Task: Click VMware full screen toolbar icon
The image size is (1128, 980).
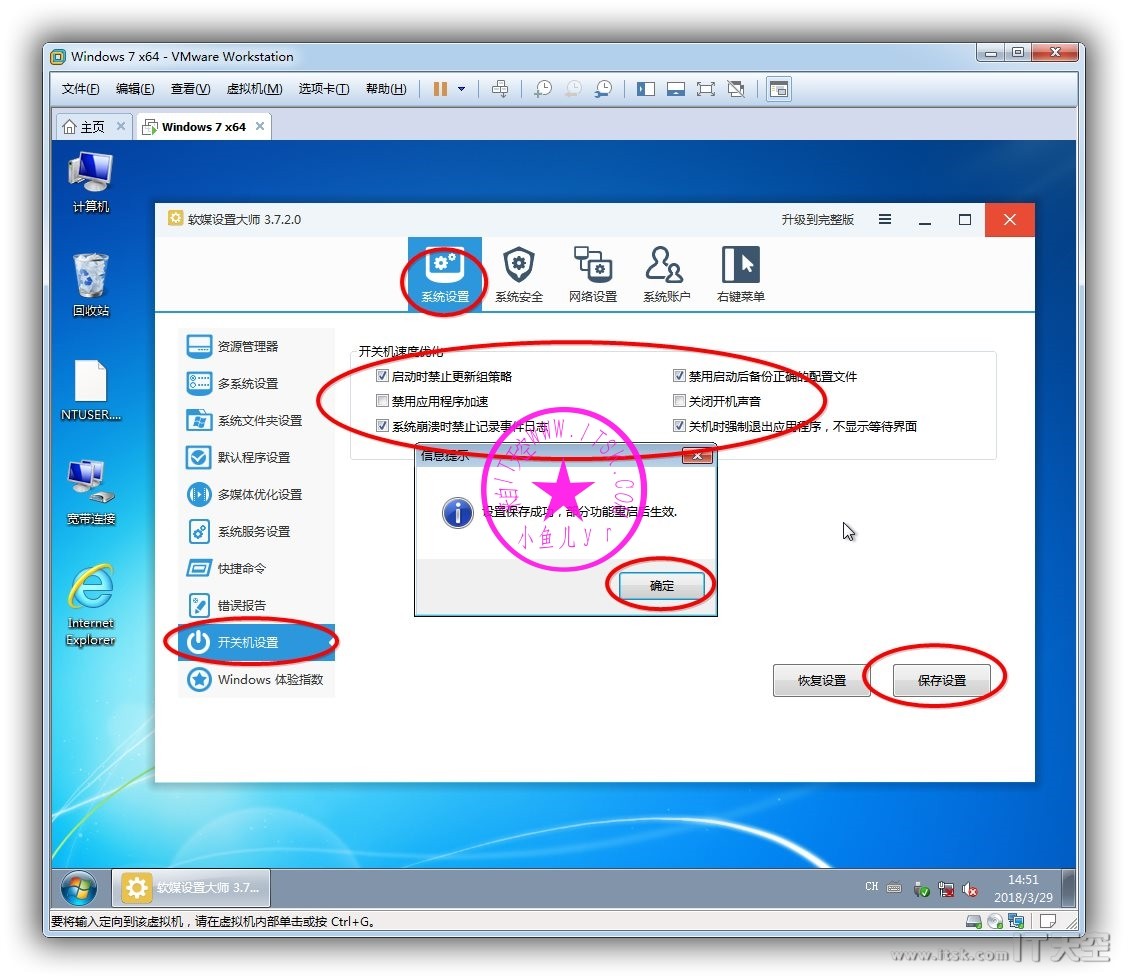Action: [706, 89]
